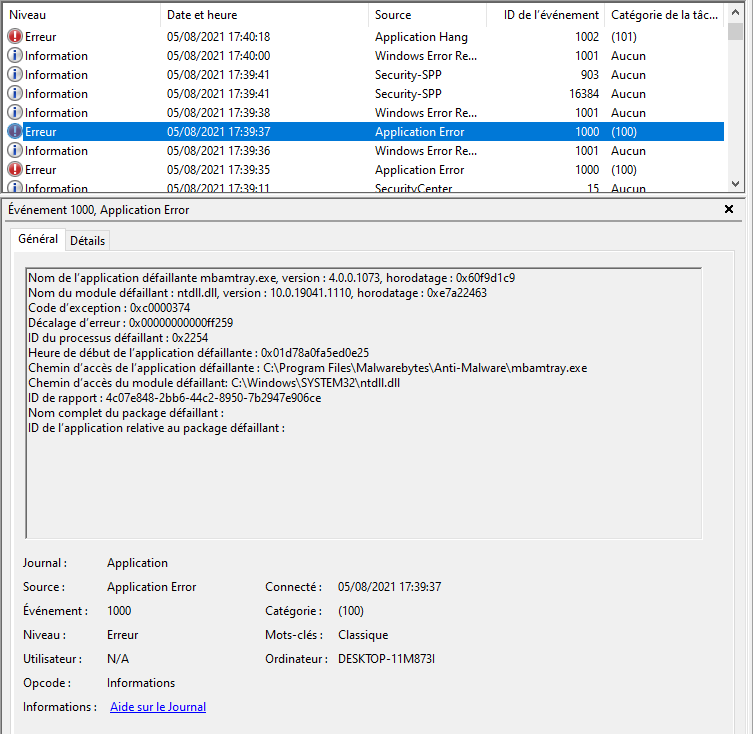This screenshot has width=753, height=734.
Task: Click the Journal value Application
Action: (137, 563)
